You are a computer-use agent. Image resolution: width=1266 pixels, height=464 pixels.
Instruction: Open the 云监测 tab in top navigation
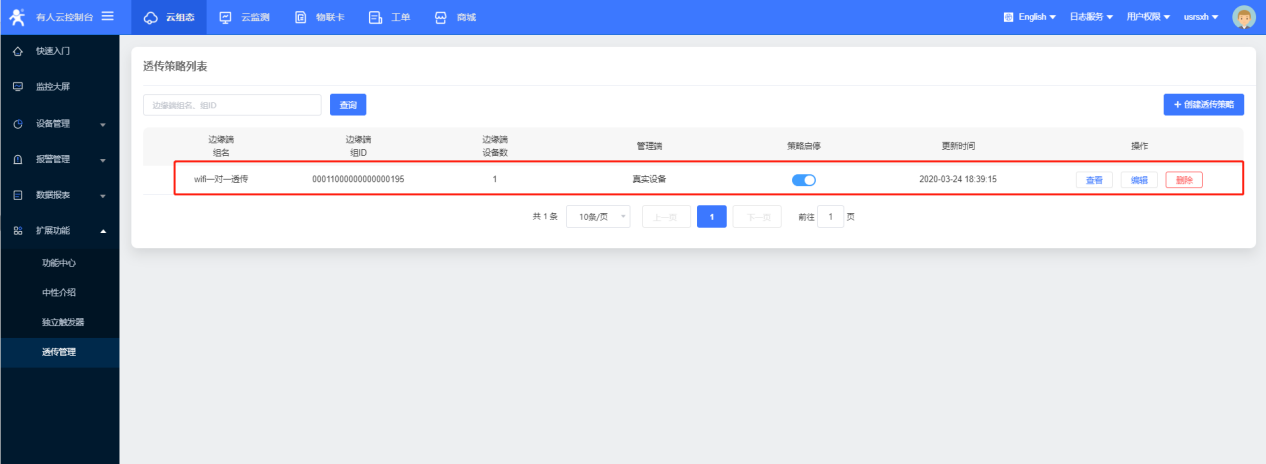coord(245,17)
